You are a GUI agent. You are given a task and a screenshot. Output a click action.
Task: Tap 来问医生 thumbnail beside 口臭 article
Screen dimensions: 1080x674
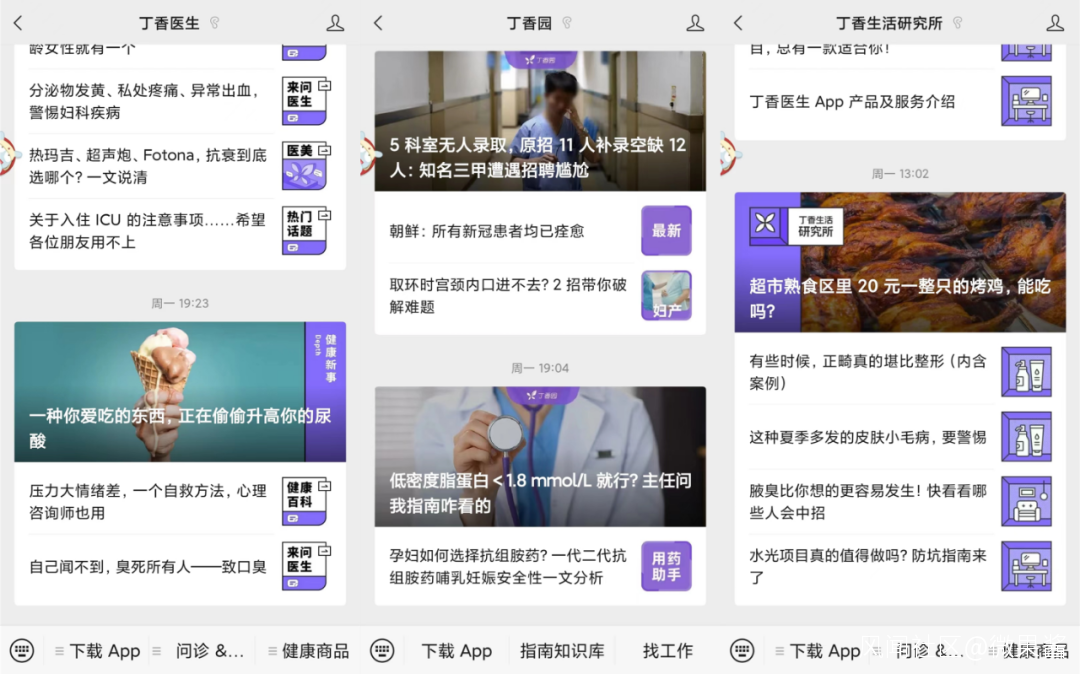307,566
